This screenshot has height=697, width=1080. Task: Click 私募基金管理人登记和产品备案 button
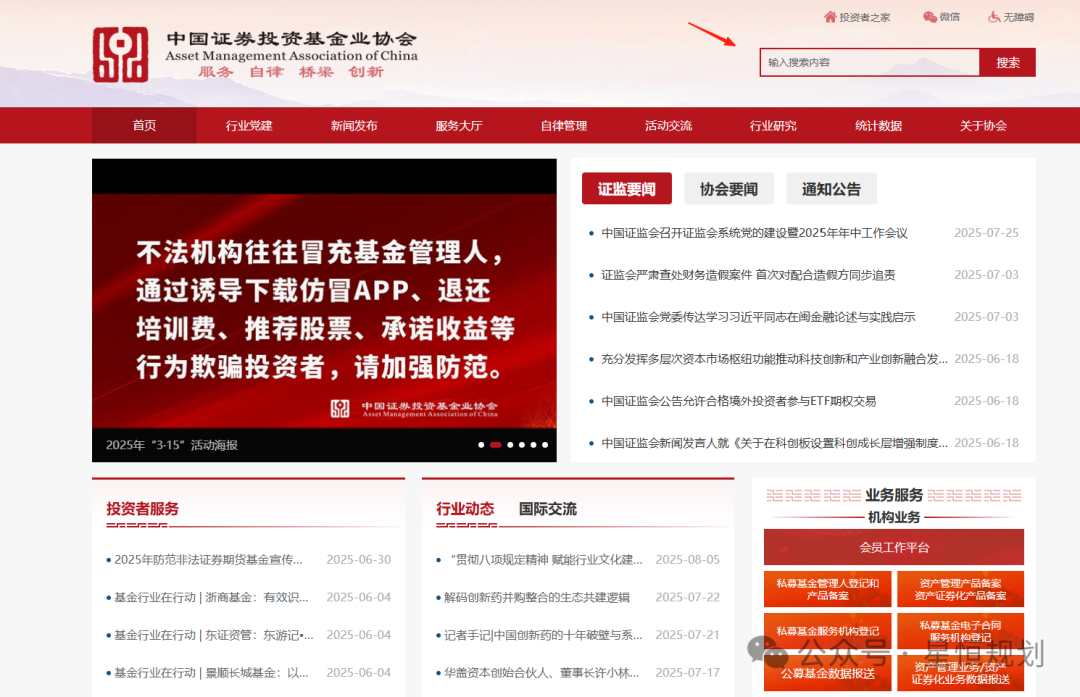(x=827, y=589)
